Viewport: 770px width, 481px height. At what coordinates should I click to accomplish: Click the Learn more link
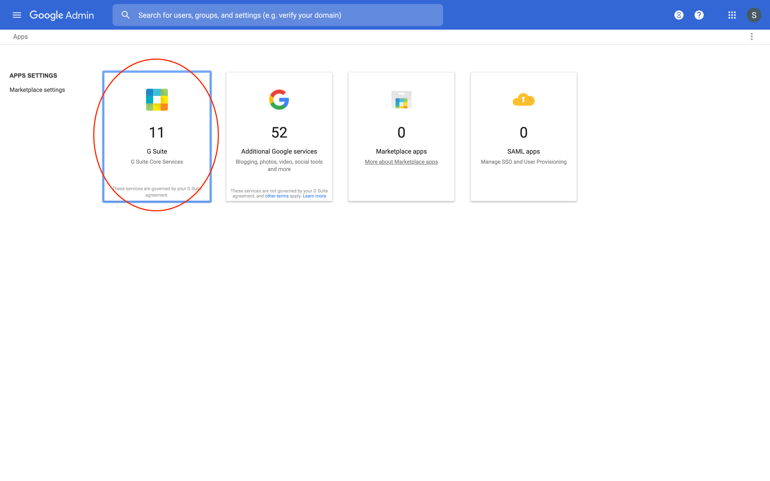click(x=314, y=196)
